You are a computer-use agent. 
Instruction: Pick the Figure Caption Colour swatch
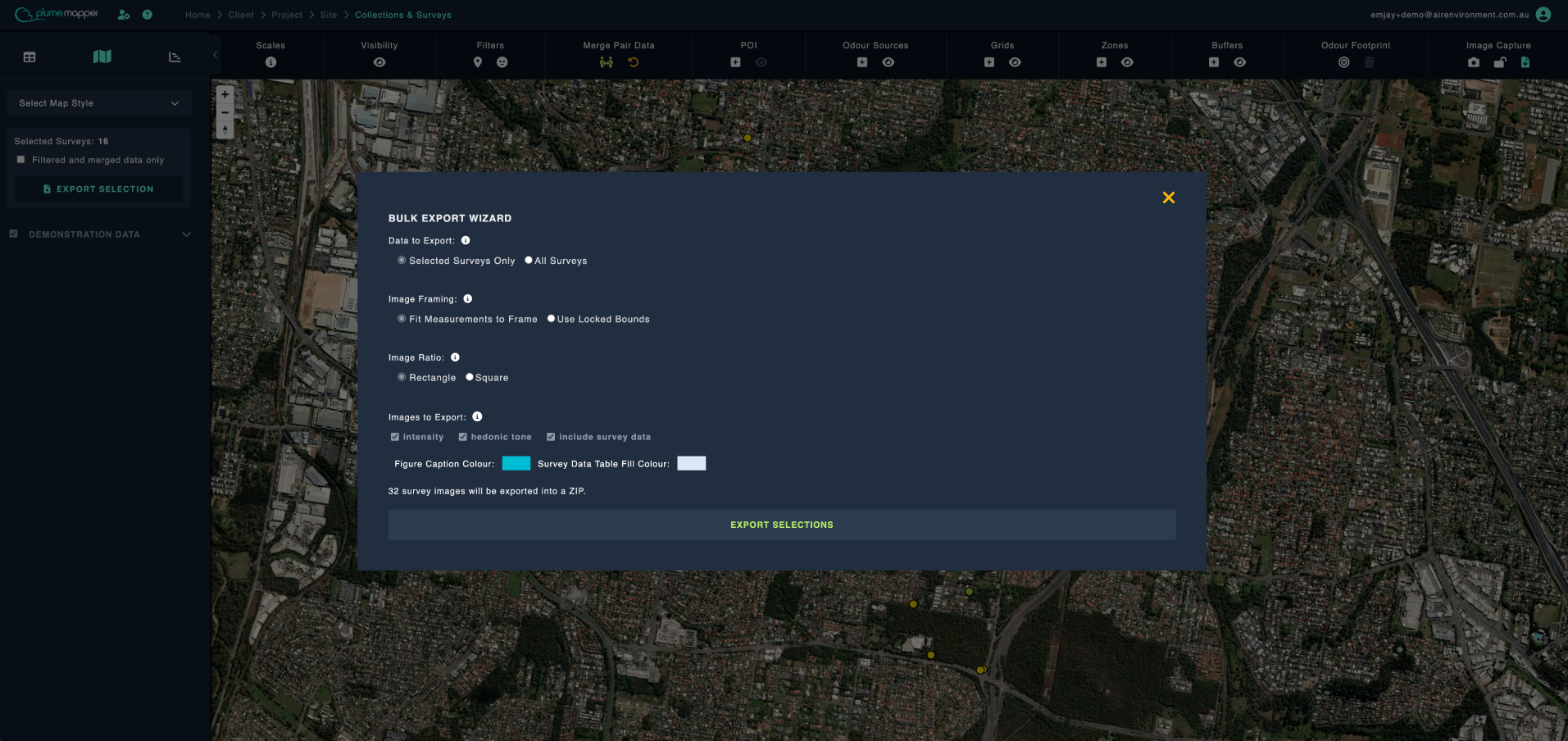(x=516, y=463)
